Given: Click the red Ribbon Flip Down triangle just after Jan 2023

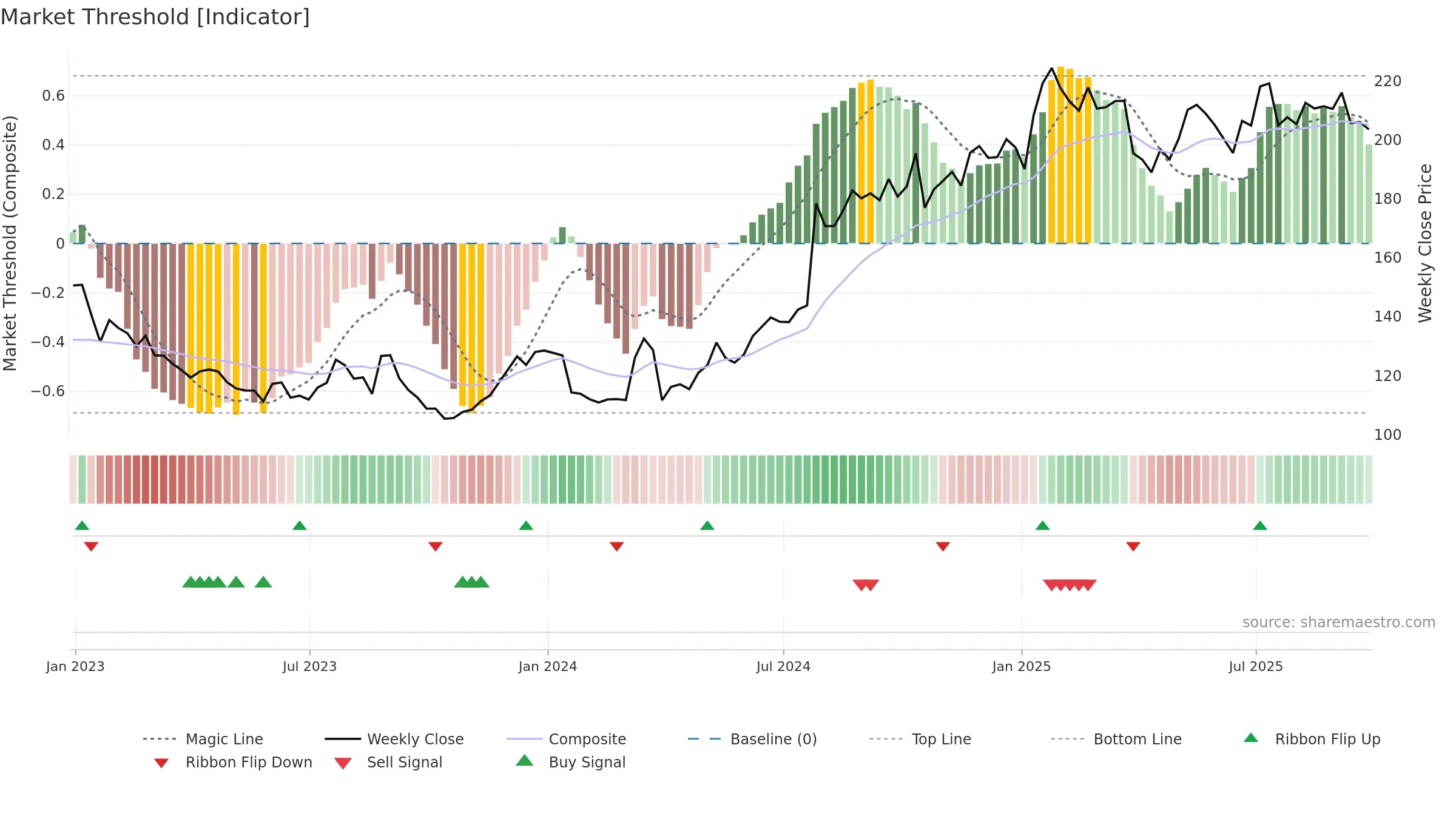Looking at the screenshot, I should point(91,547).
